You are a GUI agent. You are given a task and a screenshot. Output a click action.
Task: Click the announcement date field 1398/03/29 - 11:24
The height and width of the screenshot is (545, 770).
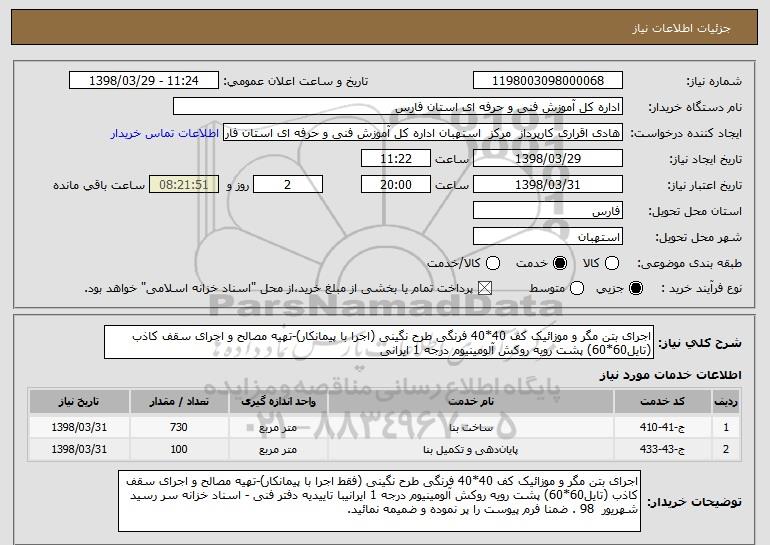point(144,81)
